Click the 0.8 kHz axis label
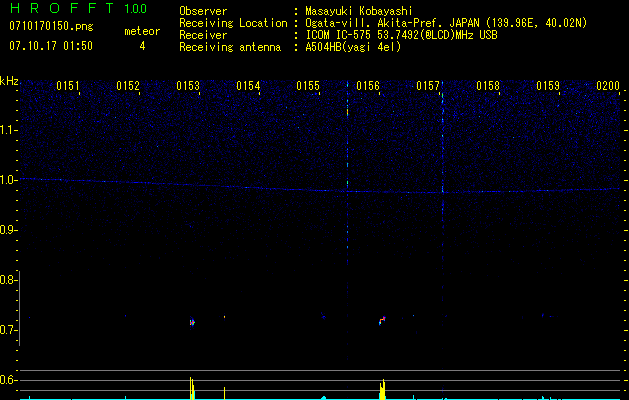 [x=8, y=280]
